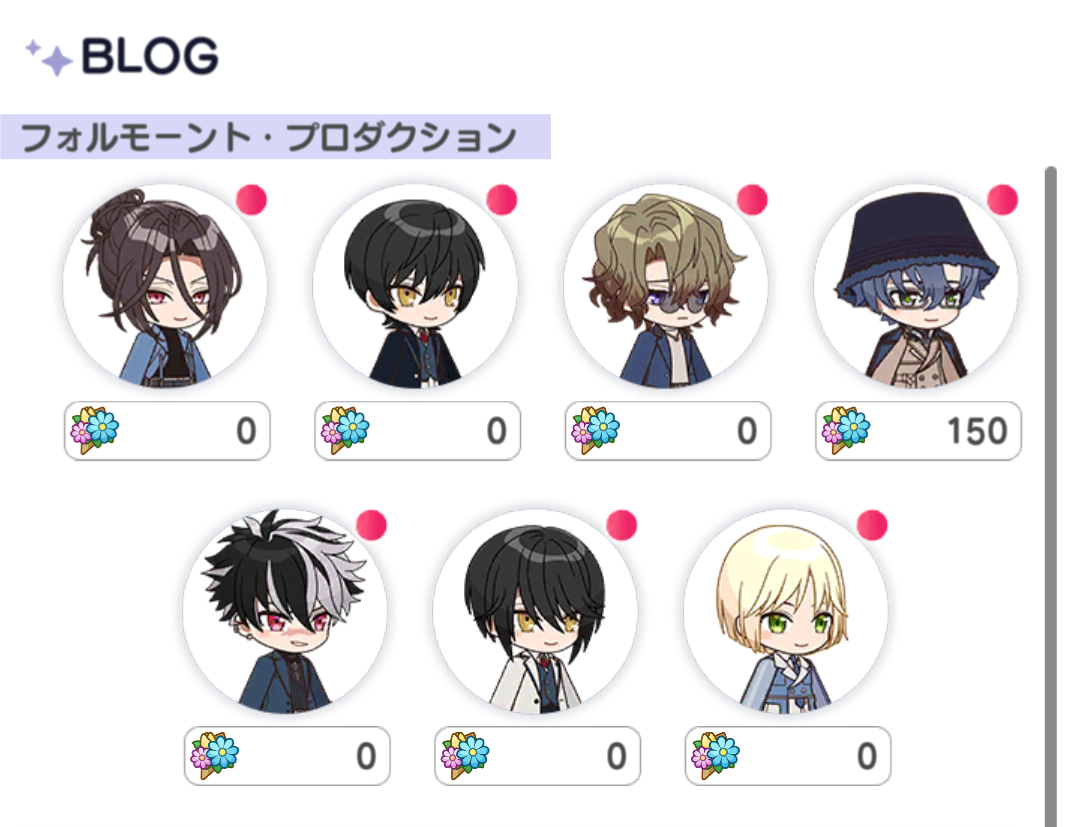Click the red notification dot on bucket-hat avatar
Viewport: 1080px width, 827px height.
coord(1002,200)
